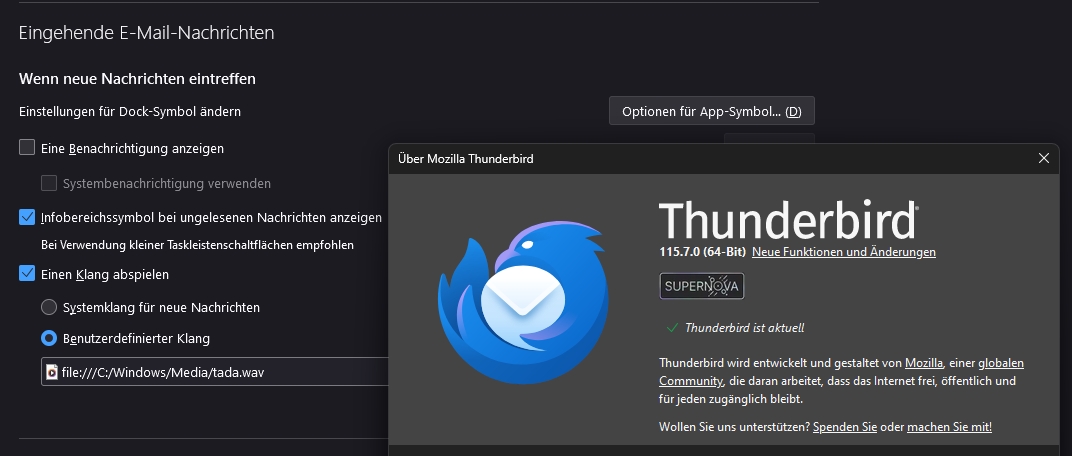Click 'Wenn neue Nachrichten eintreffen' subheading
Screen dimensions: 1072x456
click(137, 79)
